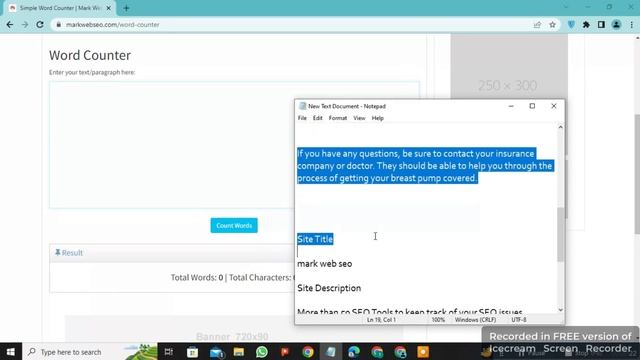Reload the word counter page
The height and width of the screenshot is (360, 640).
pyautogui.click(x=40, y=24)
